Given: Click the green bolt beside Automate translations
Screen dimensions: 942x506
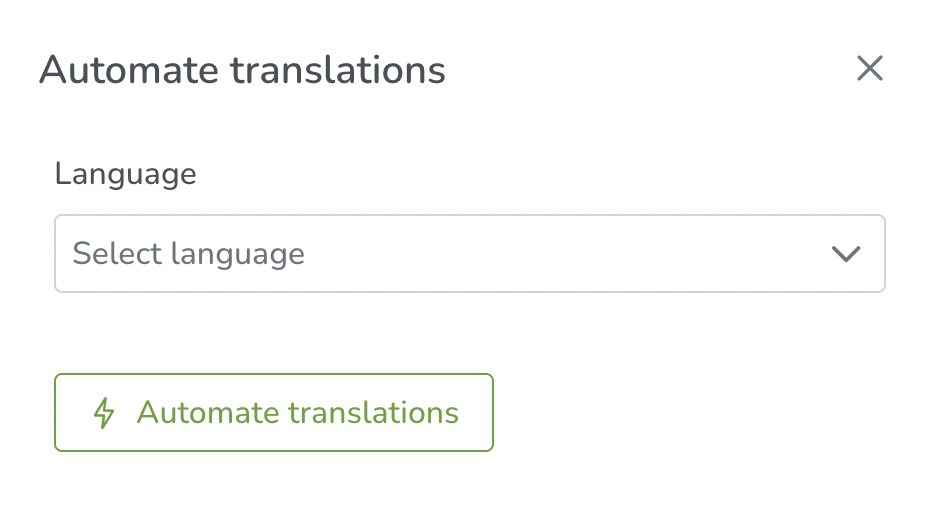Looking at the screenshot, I should (x=104, y=412).
